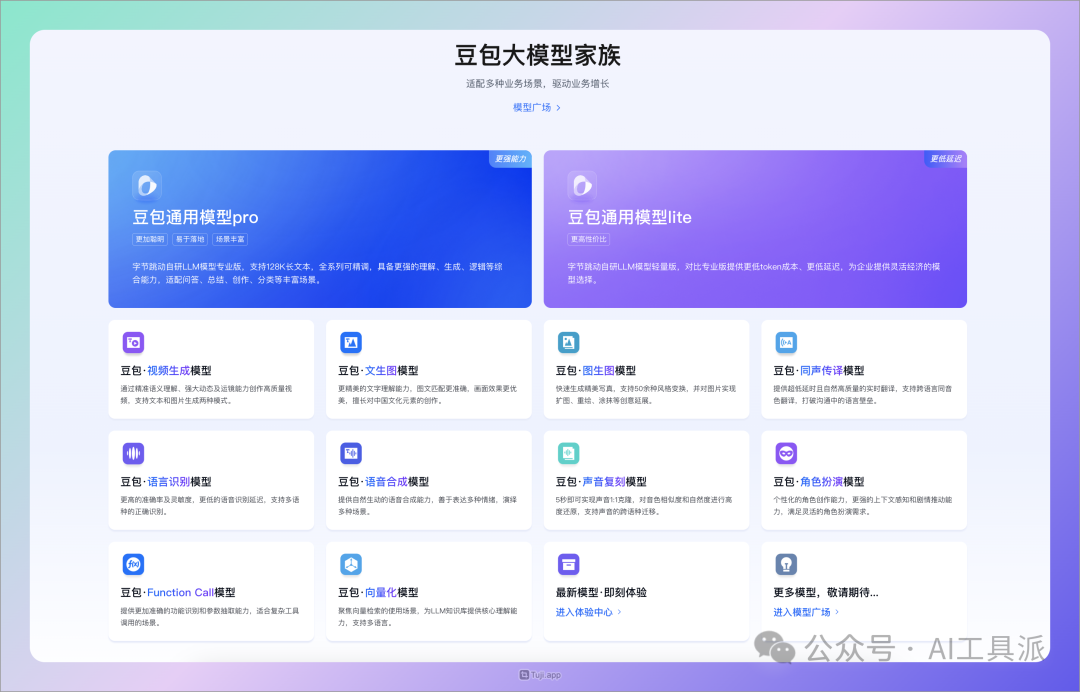Click the 声音复刻 description about 5秒克隆

coord(644,505)
